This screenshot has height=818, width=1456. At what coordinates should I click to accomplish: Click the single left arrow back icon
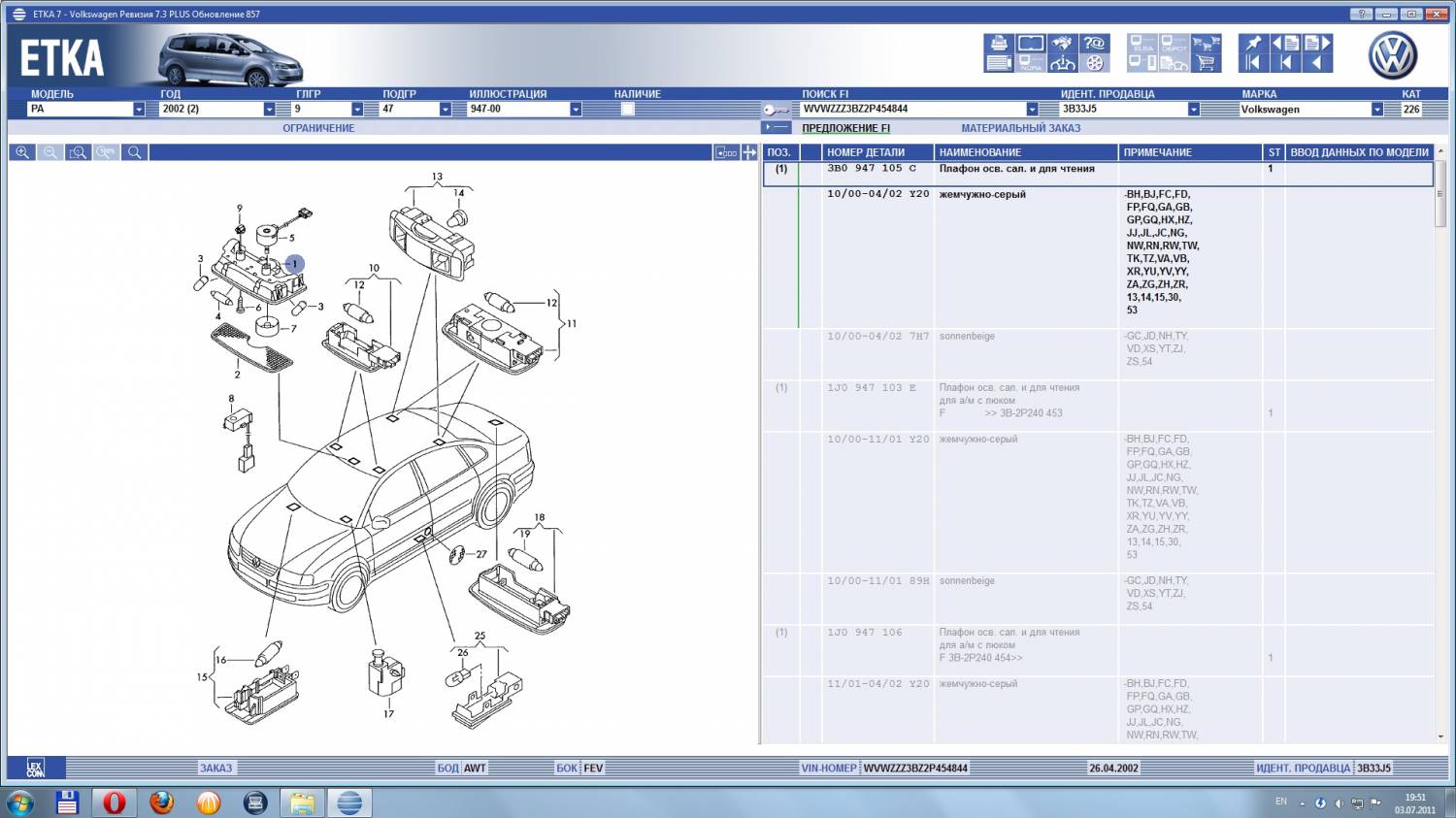click(x=1317, y=63)
